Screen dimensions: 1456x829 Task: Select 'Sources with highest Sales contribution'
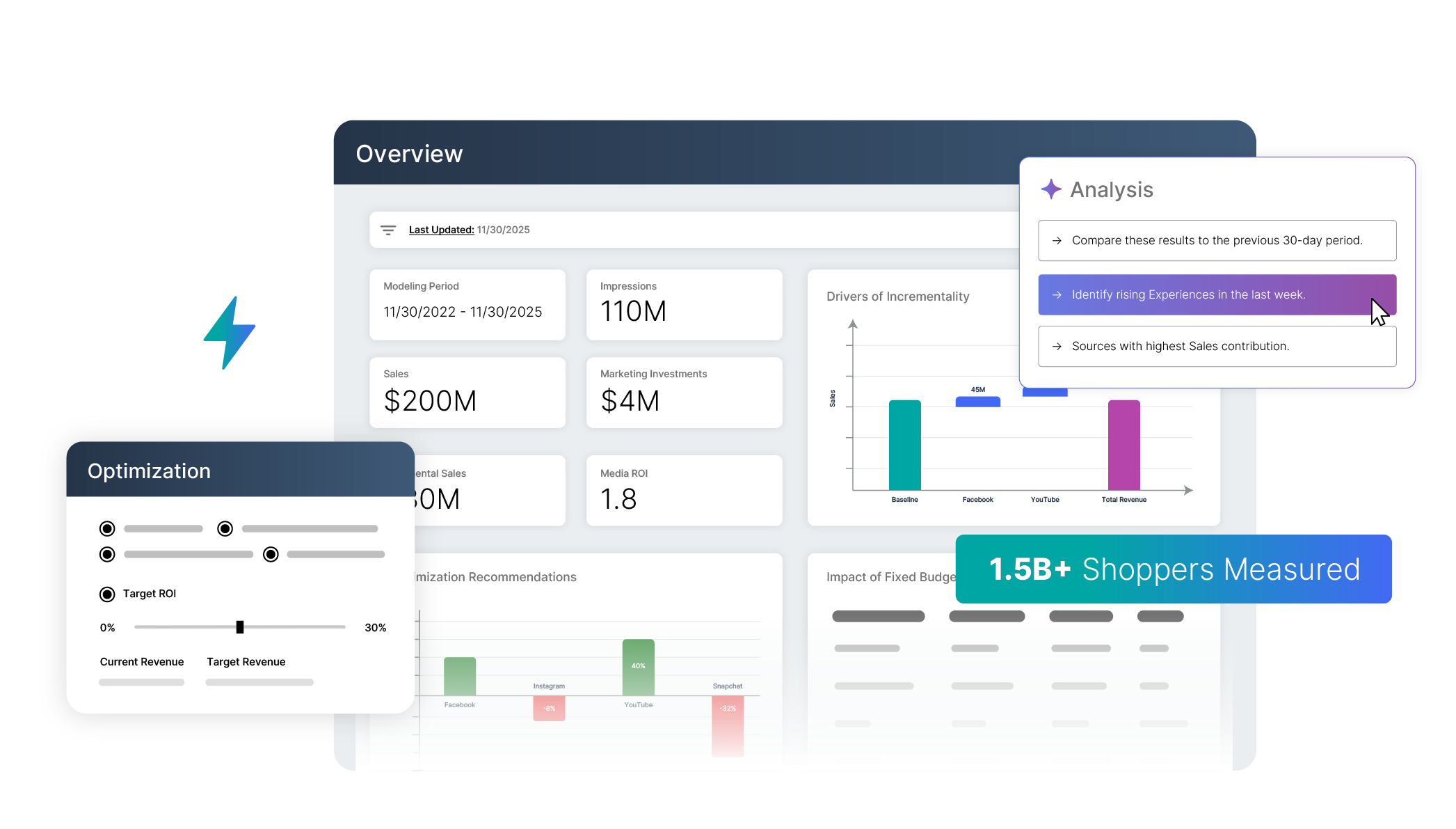[x=1216, y=346]
